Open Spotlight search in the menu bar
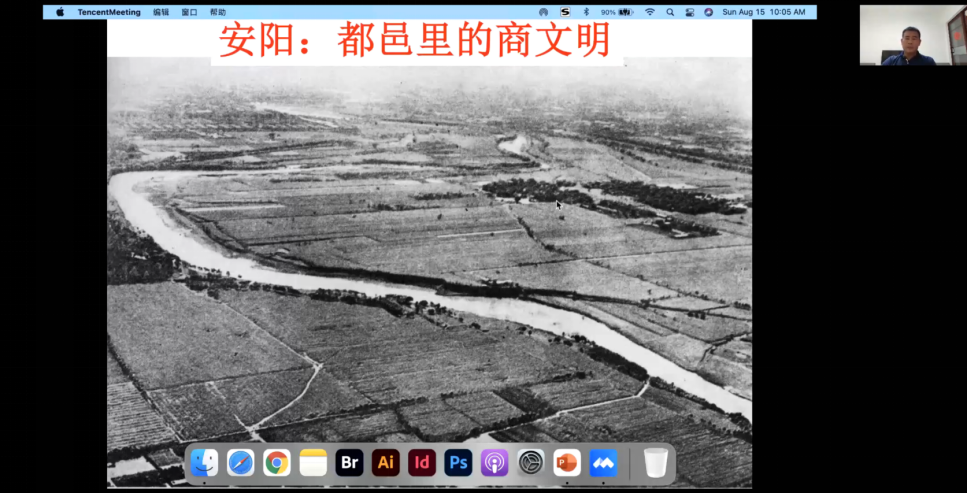 (x=670, y=12)
